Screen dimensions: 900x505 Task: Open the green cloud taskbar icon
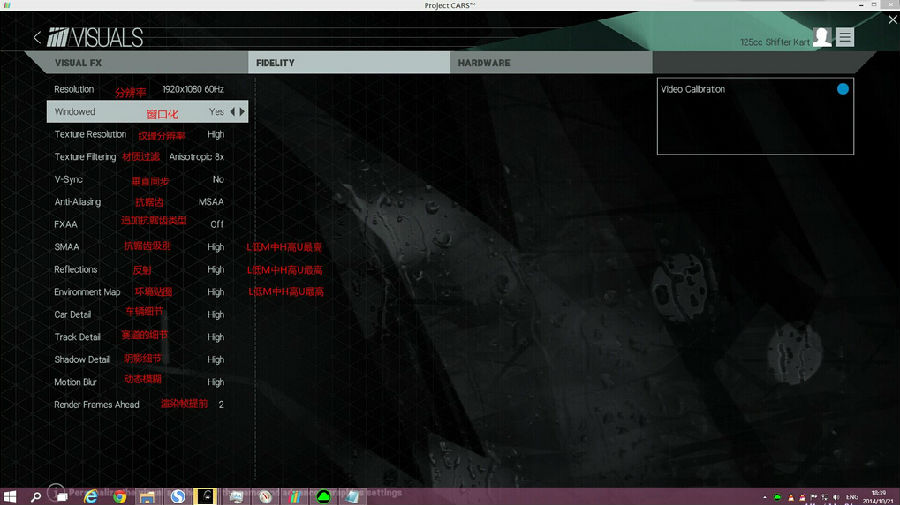tap(323, 496)
